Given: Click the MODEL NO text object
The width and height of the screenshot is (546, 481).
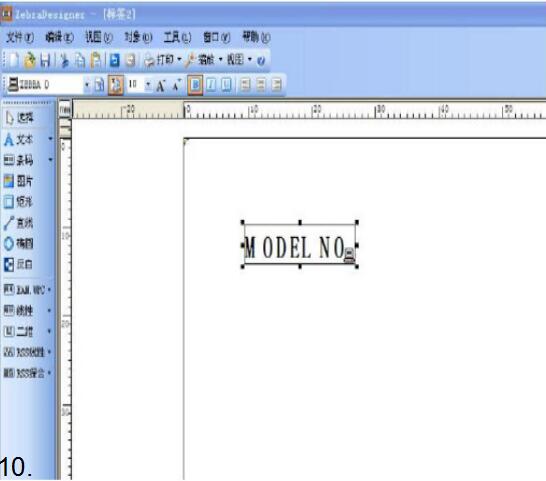Looking at the screenshot, I should tap(299, 247).
